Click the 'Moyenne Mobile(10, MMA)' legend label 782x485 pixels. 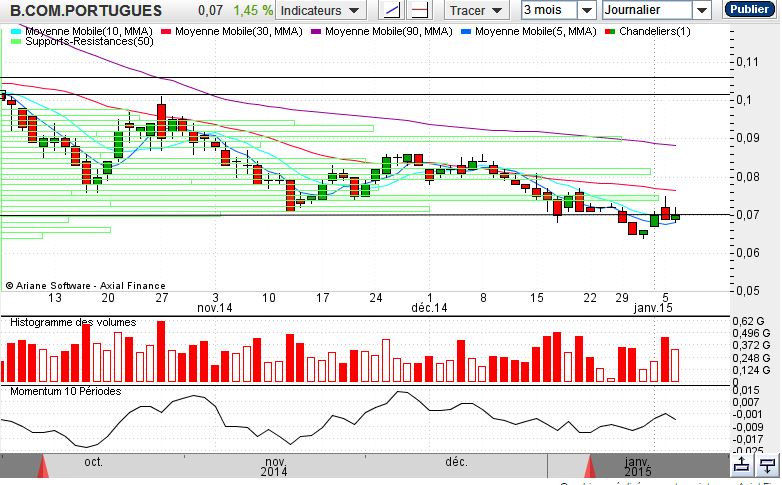89,31
